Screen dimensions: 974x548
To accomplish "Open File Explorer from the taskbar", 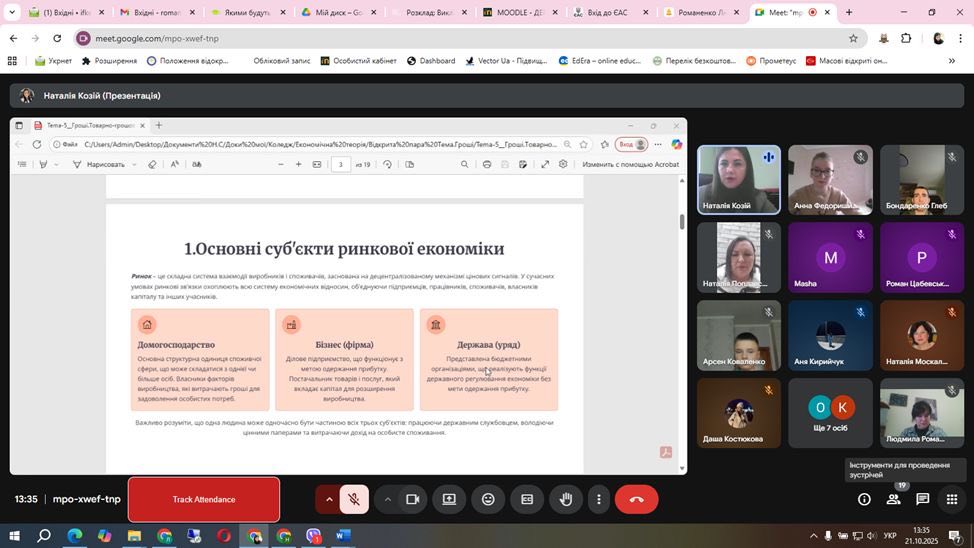I will tap(134, 536).
